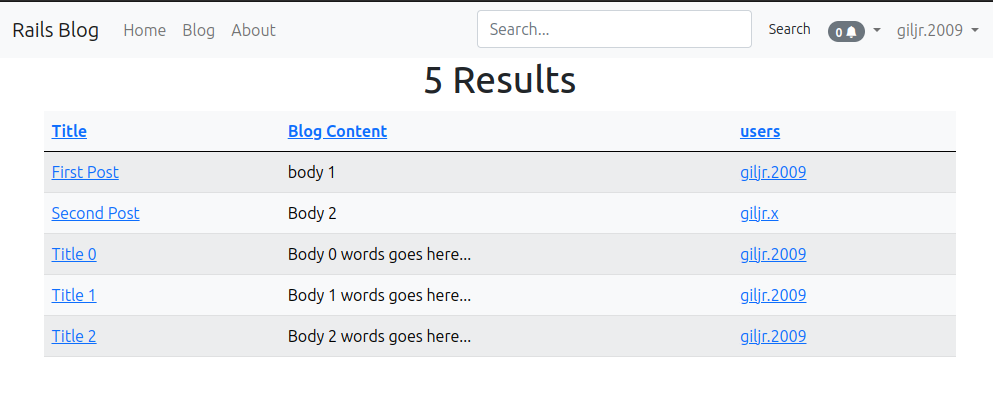
Task: Expand the notifications dropdown caret
Action: coord(877,30)
